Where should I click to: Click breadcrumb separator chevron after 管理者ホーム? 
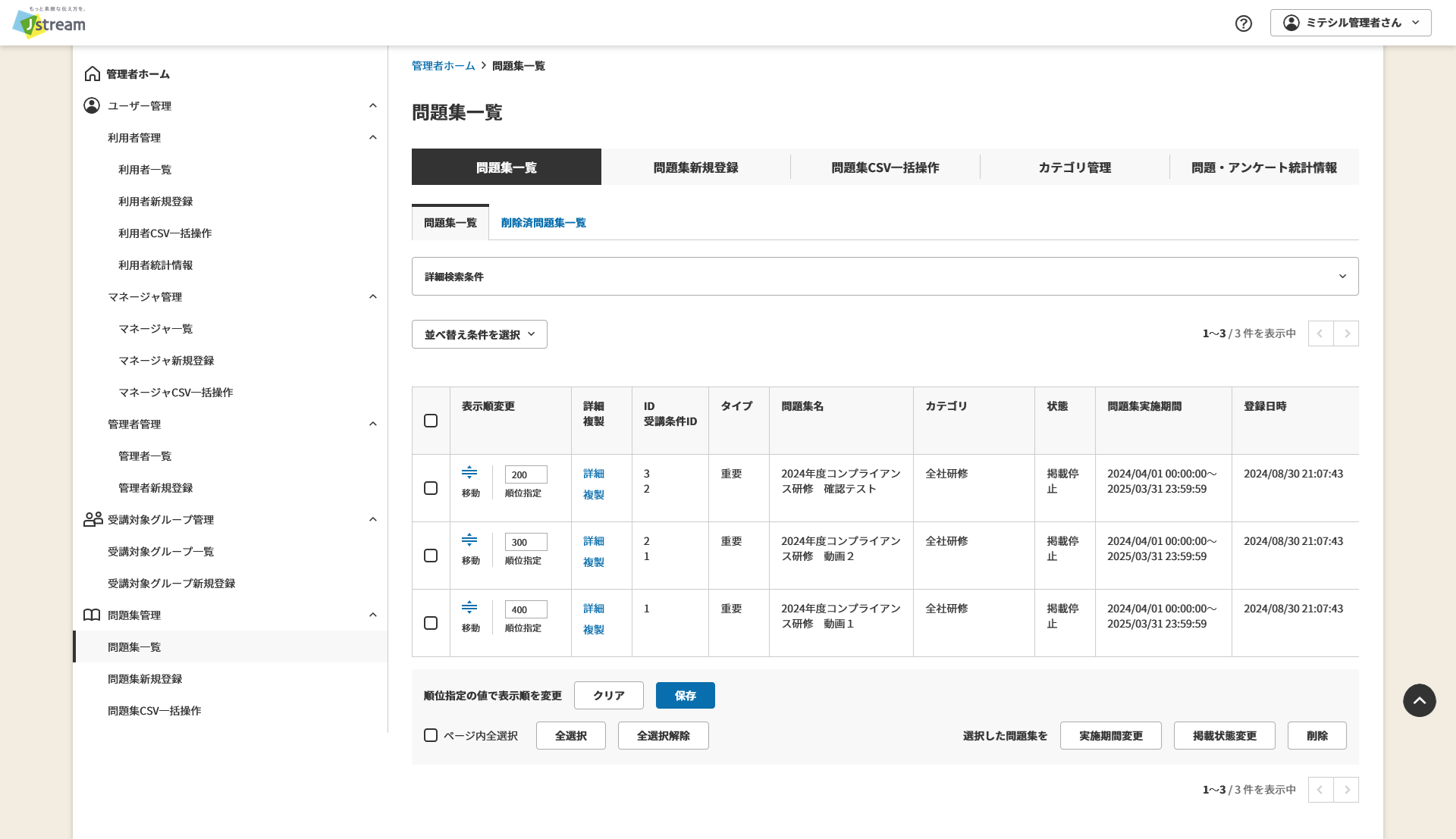[x=483, y=66]
